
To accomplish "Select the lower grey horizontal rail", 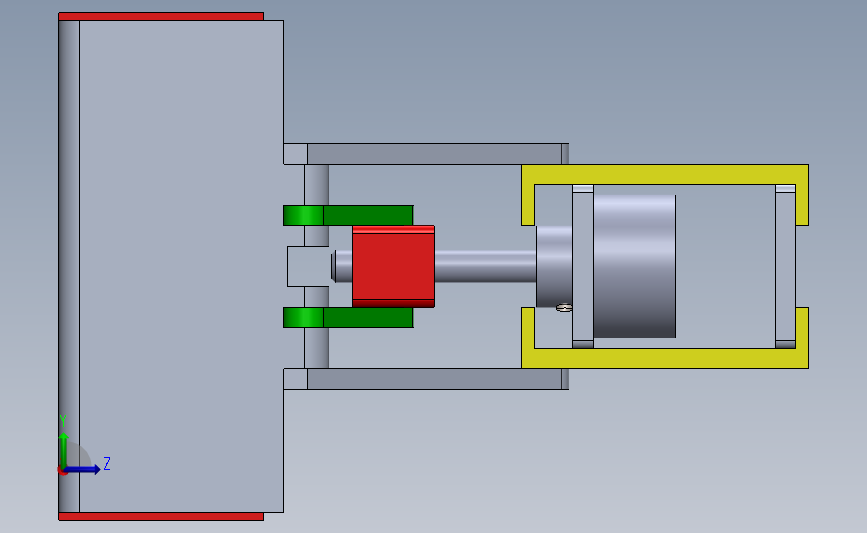I will tap(426, 379).
